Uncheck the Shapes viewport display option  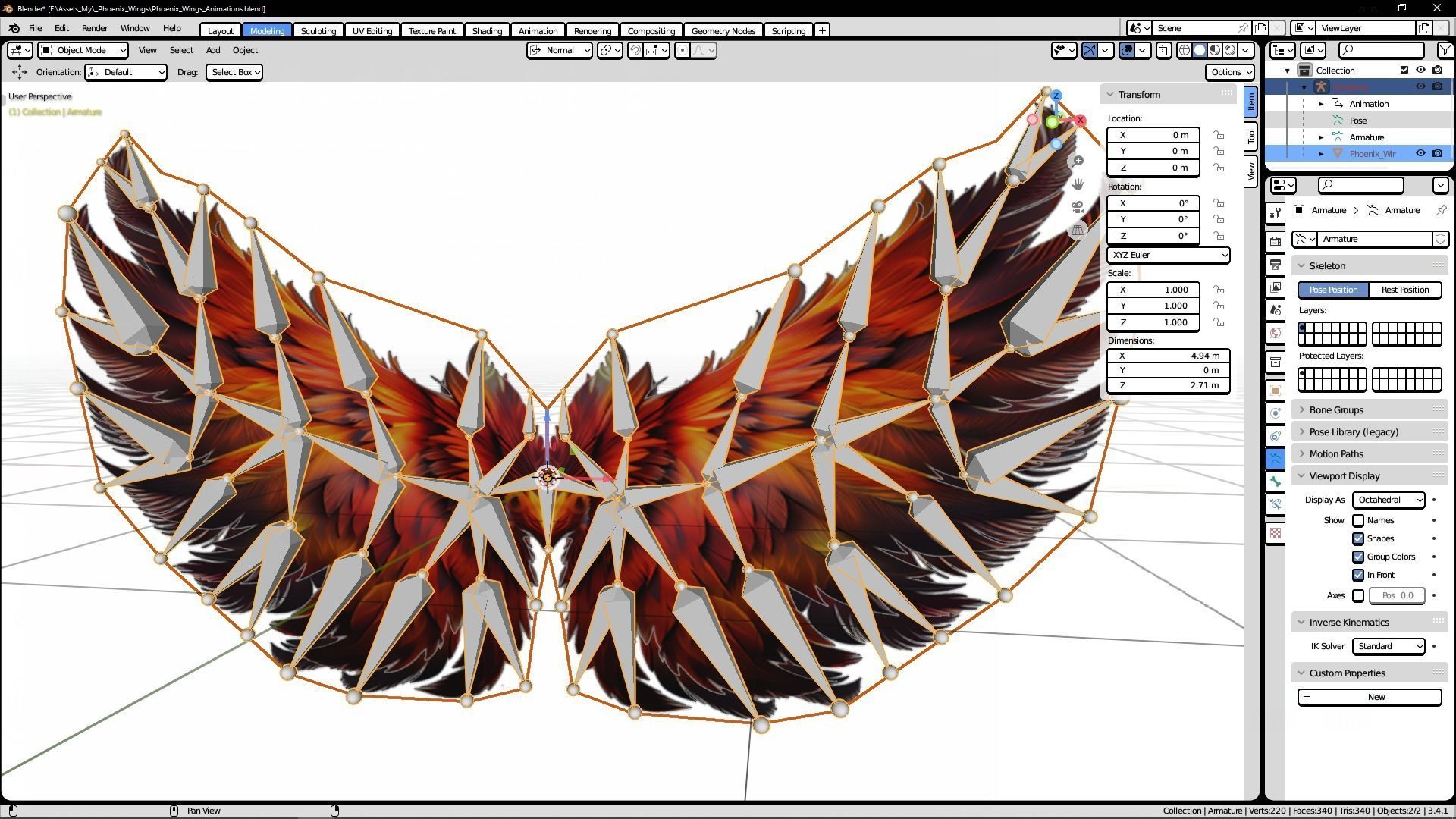pyautogui.click(x=1359, y=538)
